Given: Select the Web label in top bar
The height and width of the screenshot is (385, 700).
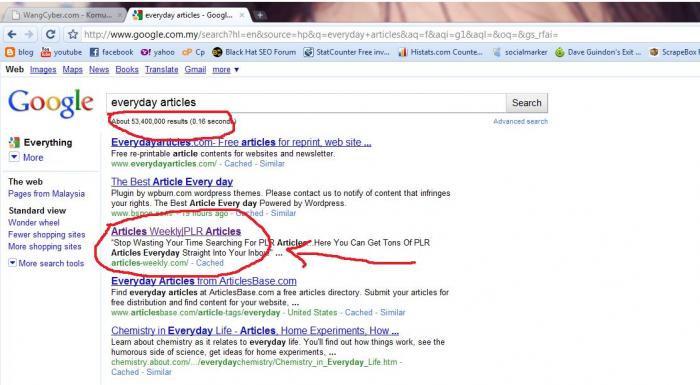Looking at the screenshot, I should click(x=14, y=69).
